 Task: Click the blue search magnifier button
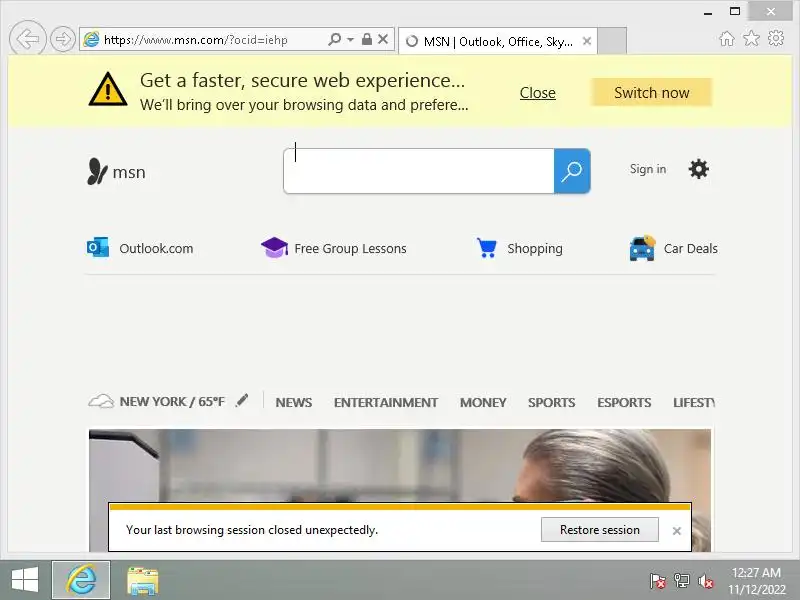click(572, 171)
